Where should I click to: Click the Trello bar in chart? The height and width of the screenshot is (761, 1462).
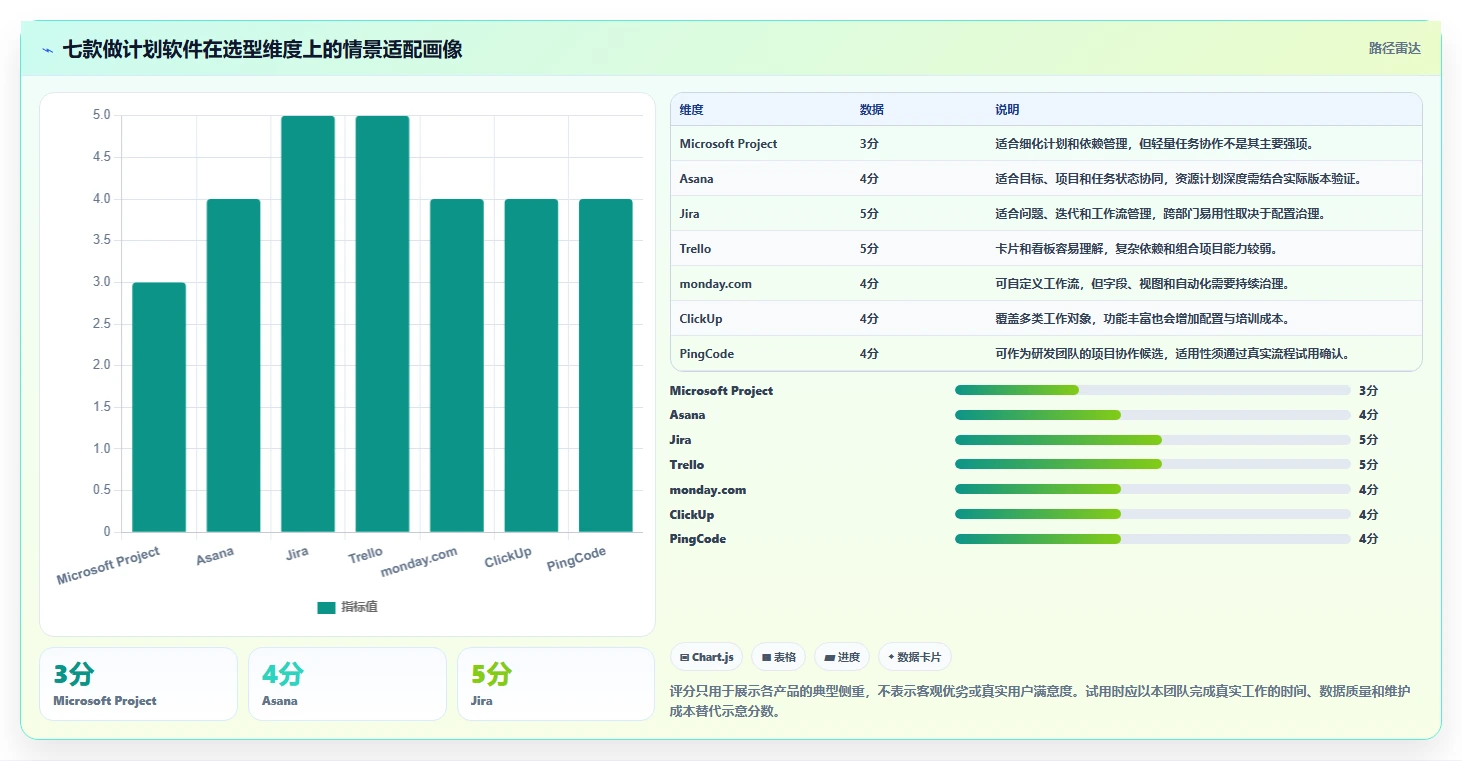[382, 324]
